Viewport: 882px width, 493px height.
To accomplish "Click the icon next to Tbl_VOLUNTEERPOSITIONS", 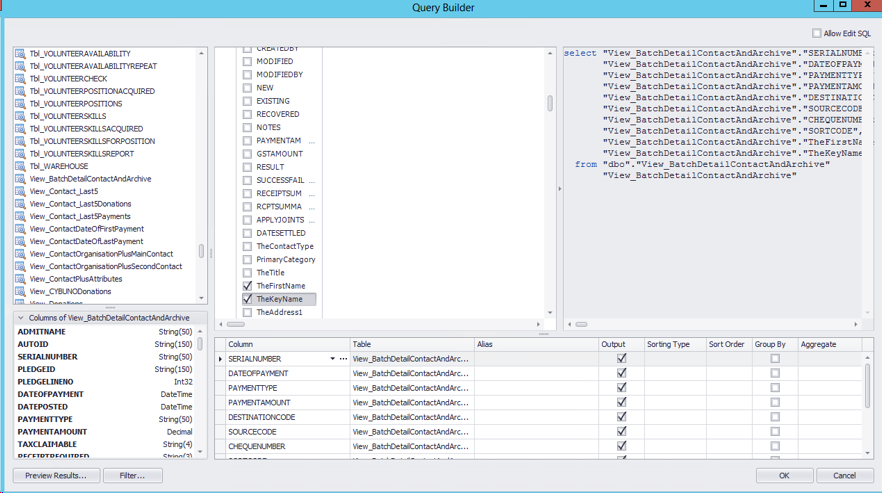I will pos(20,104).
